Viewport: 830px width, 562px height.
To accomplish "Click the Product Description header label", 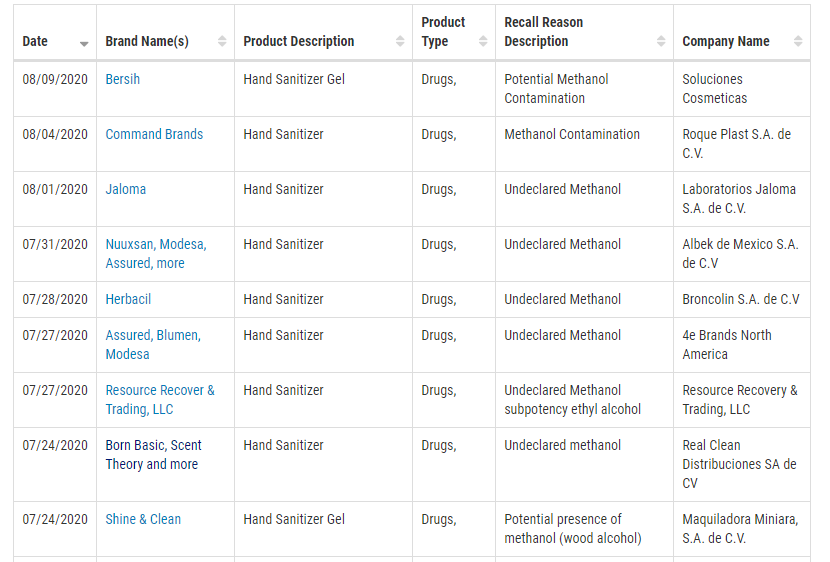I will 299,41.
